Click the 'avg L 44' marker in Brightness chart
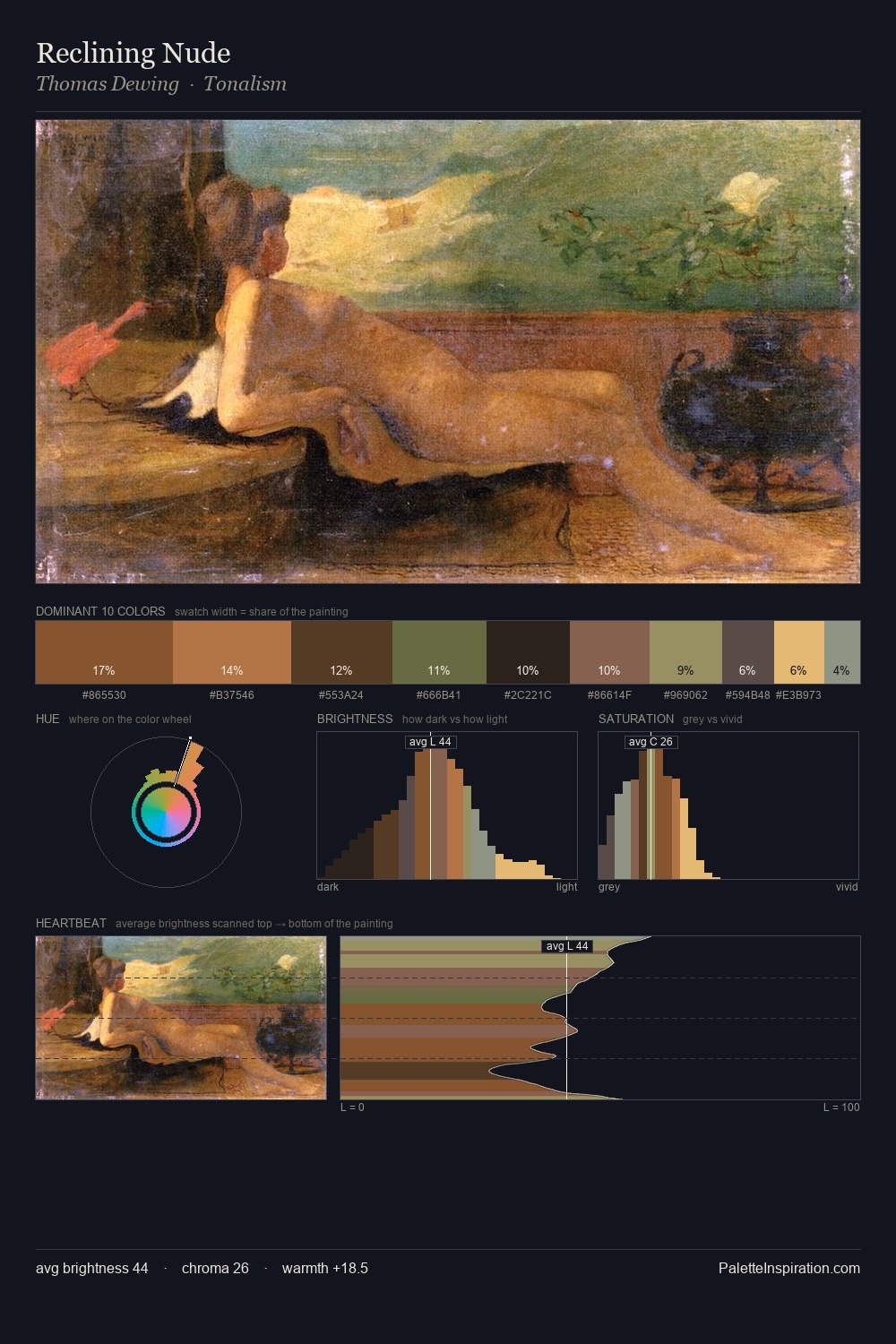 coord(430,742)
